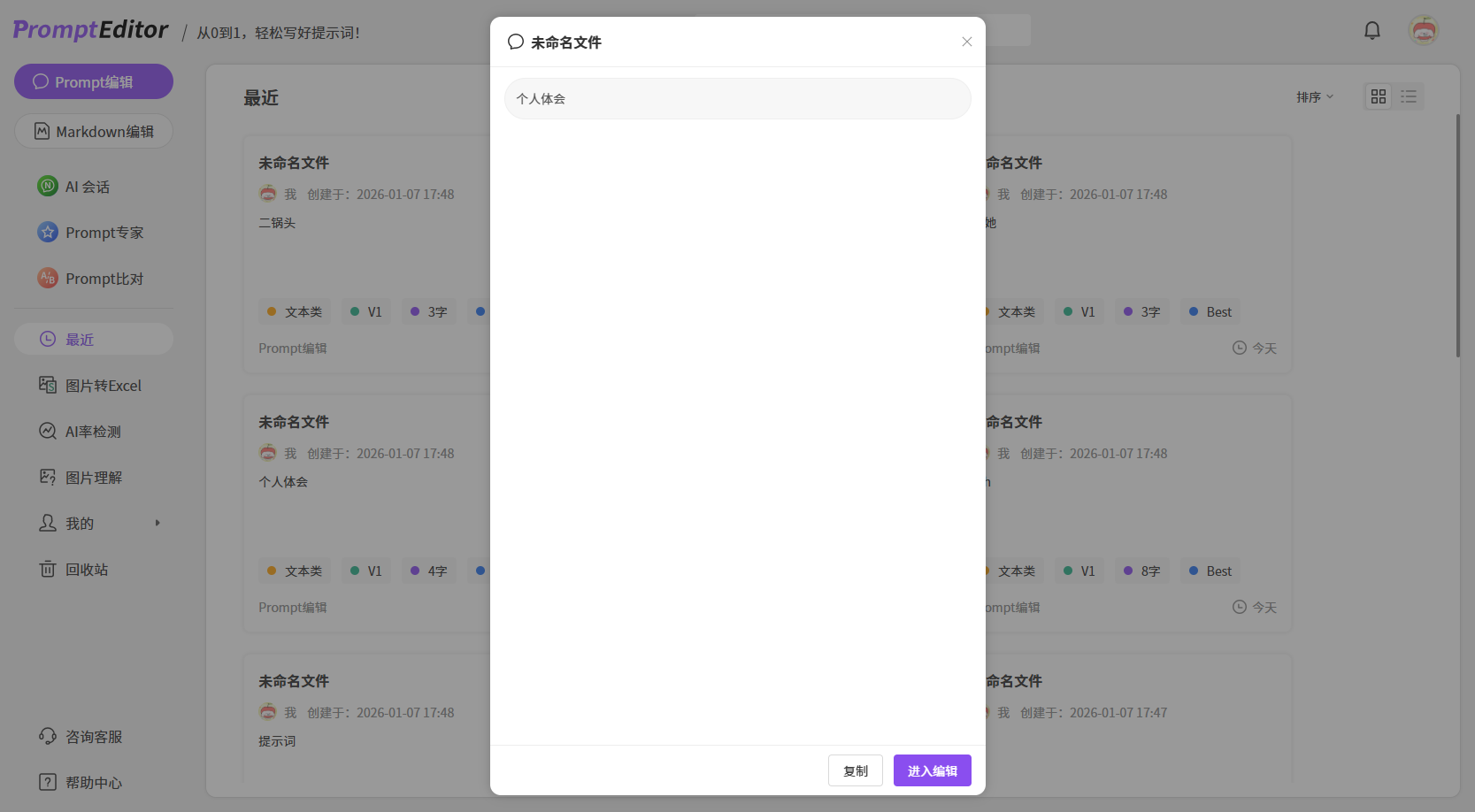
Task: Click the Markdown编辑 button
Action: pyautogui.click(x=93, y=132)
